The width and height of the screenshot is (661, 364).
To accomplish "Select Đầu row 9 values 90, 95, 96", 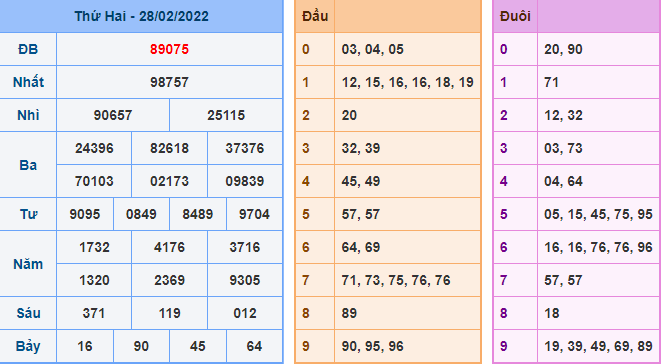I will [373, 346].
